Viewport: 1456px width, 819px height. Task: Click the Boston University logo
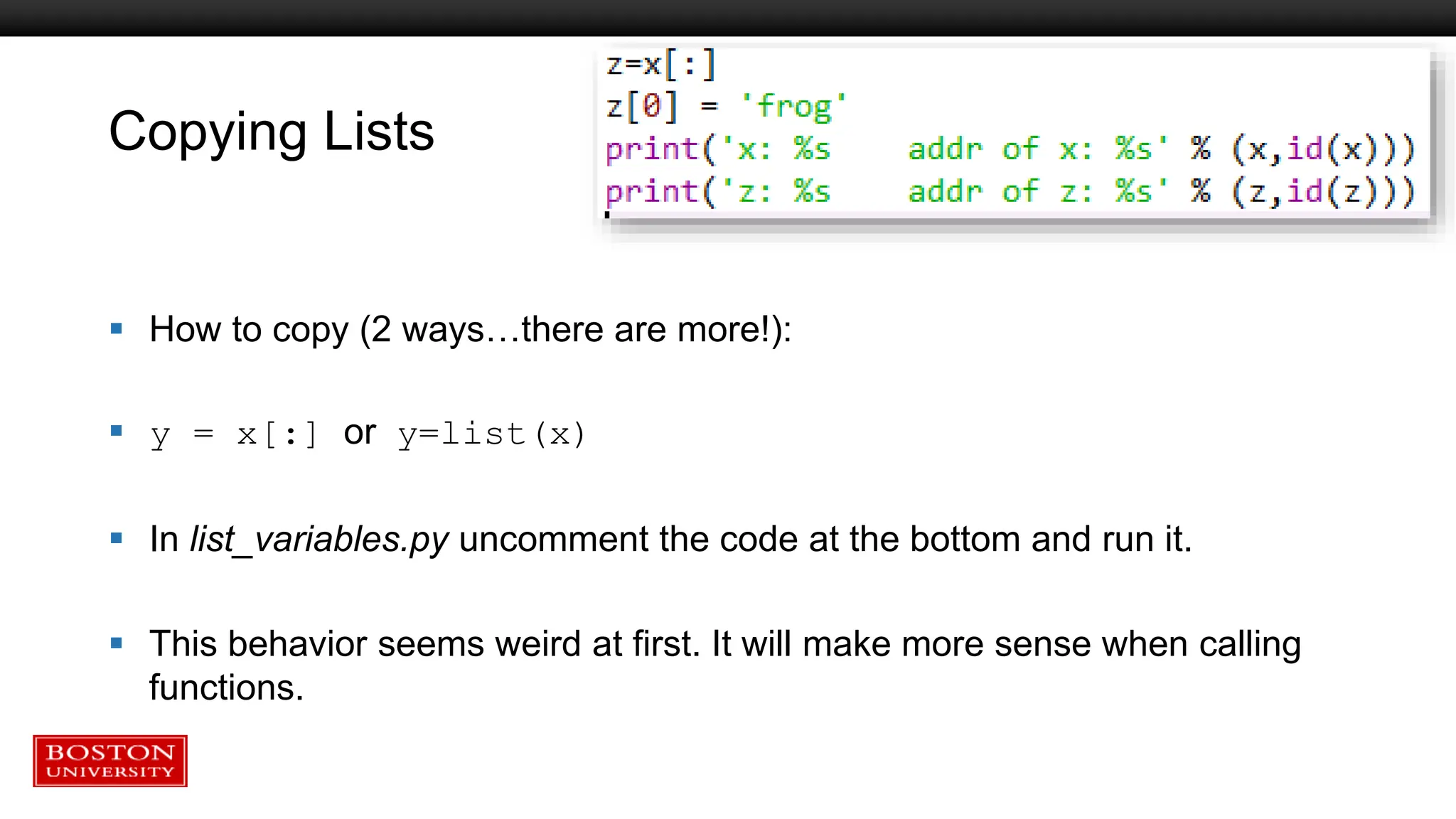tap(110, 761)
